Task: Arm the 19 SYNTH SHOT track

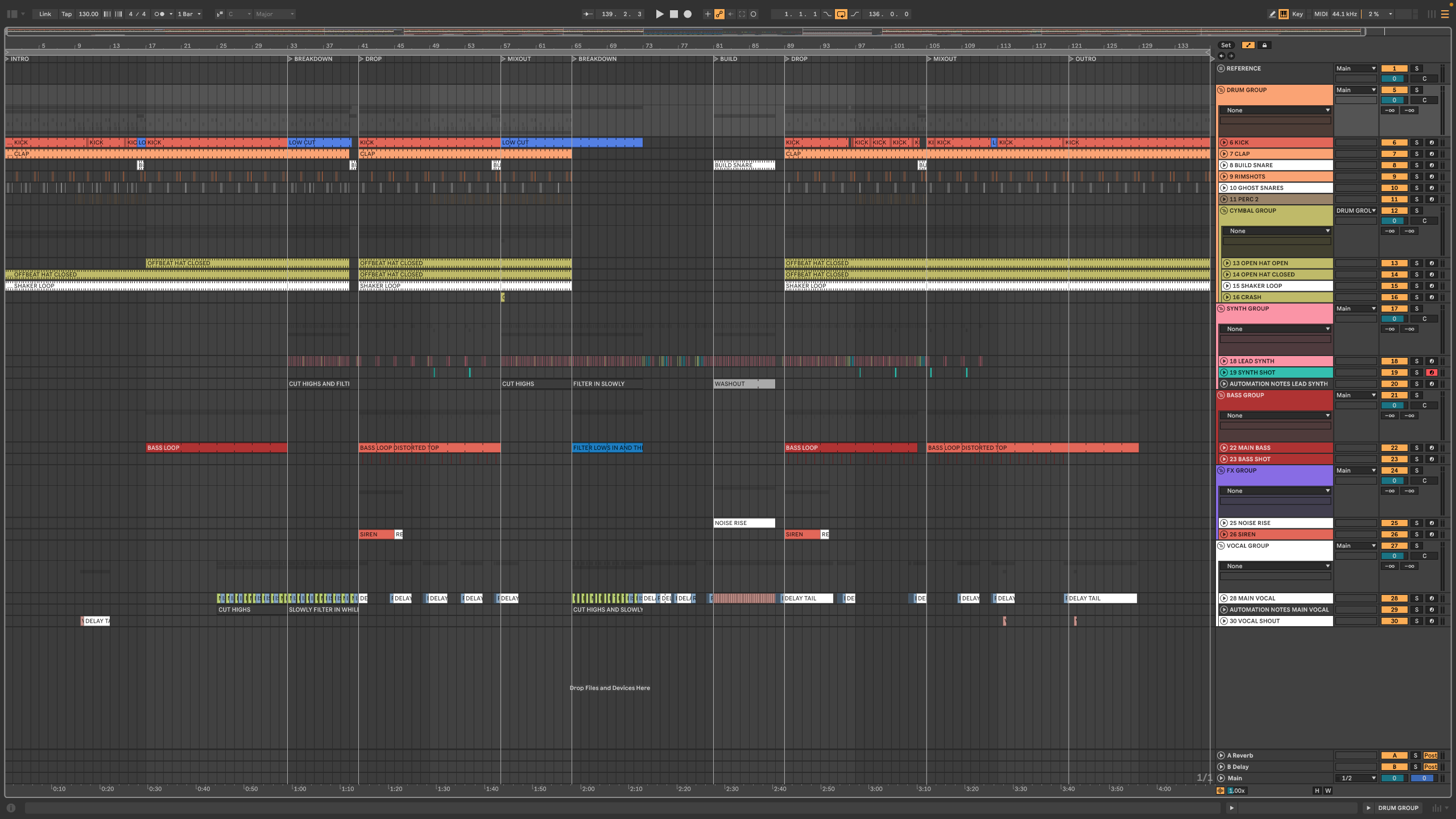Action: coord(1432,373)
